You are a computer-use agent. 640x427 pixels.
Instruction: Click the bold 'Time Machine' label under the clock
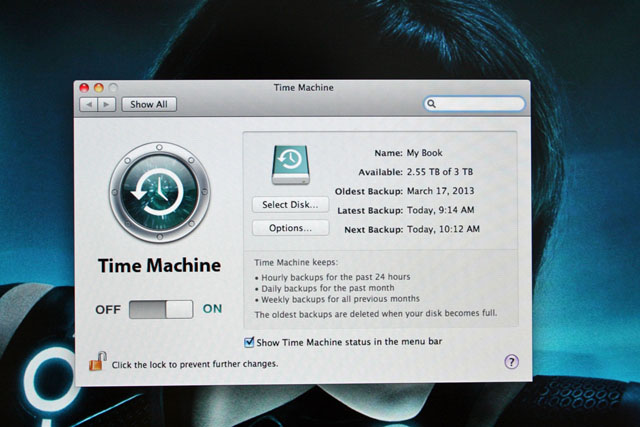pyautogui.click(x=160, y=266)
